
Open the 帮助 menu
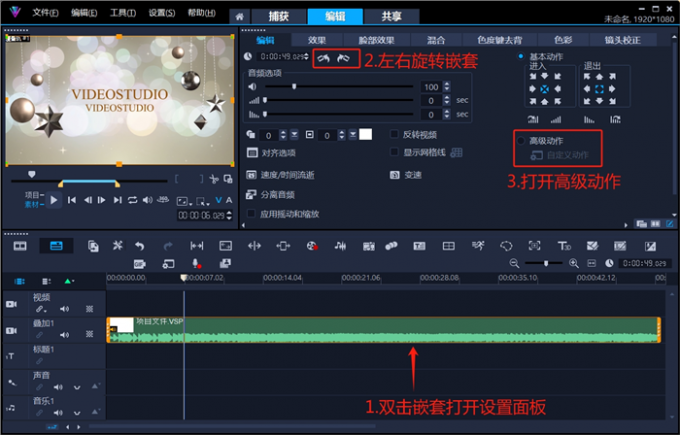(202, 13)
